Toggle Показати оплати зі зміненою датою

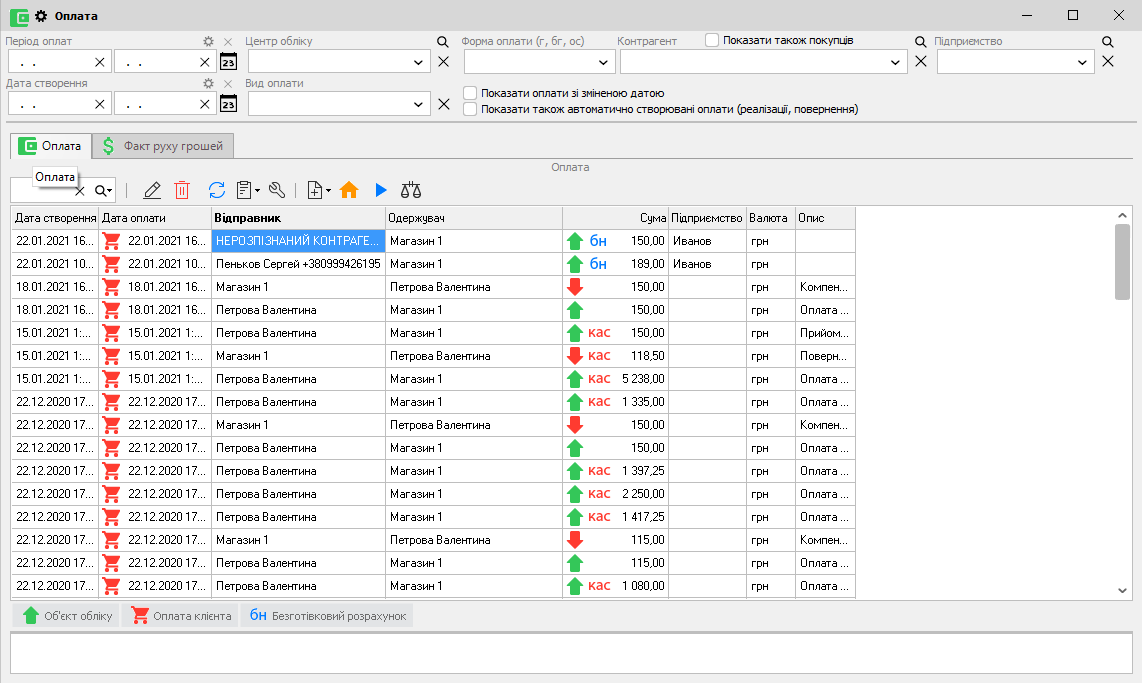coord(470,93)
